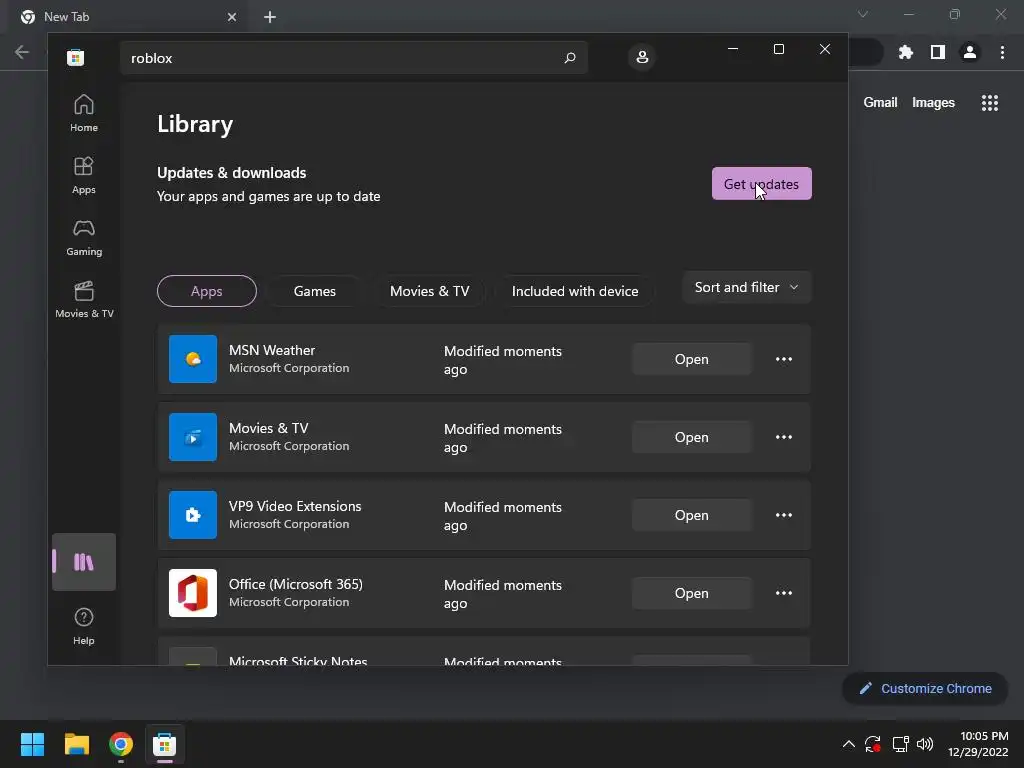This screenshot has height=768, width=1024.
Task: Open the clock and date flyout
Action: [978, 744]
